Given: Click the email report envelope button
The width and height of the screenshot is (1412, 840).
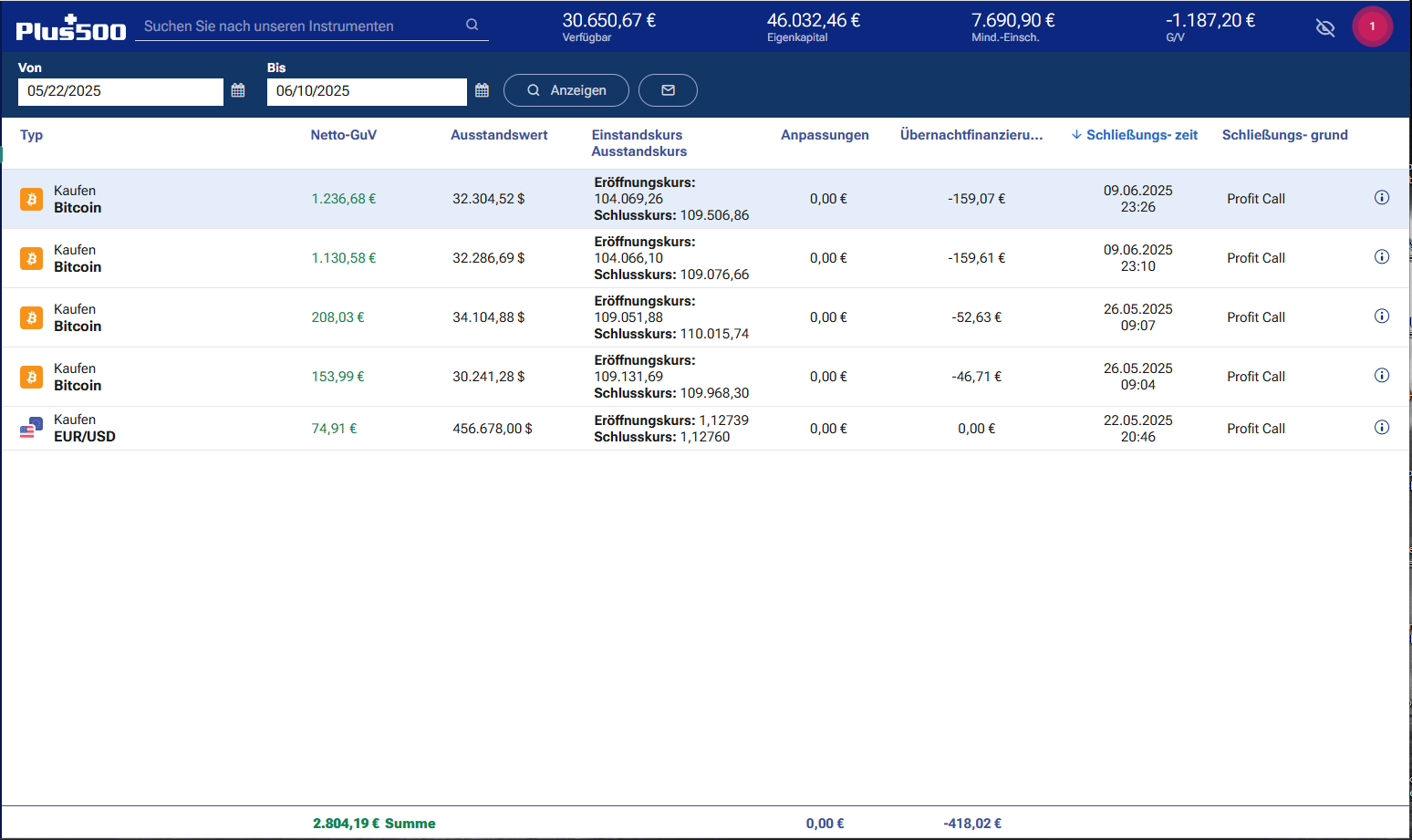Looking at the screenshot, I should coord(668,90).
